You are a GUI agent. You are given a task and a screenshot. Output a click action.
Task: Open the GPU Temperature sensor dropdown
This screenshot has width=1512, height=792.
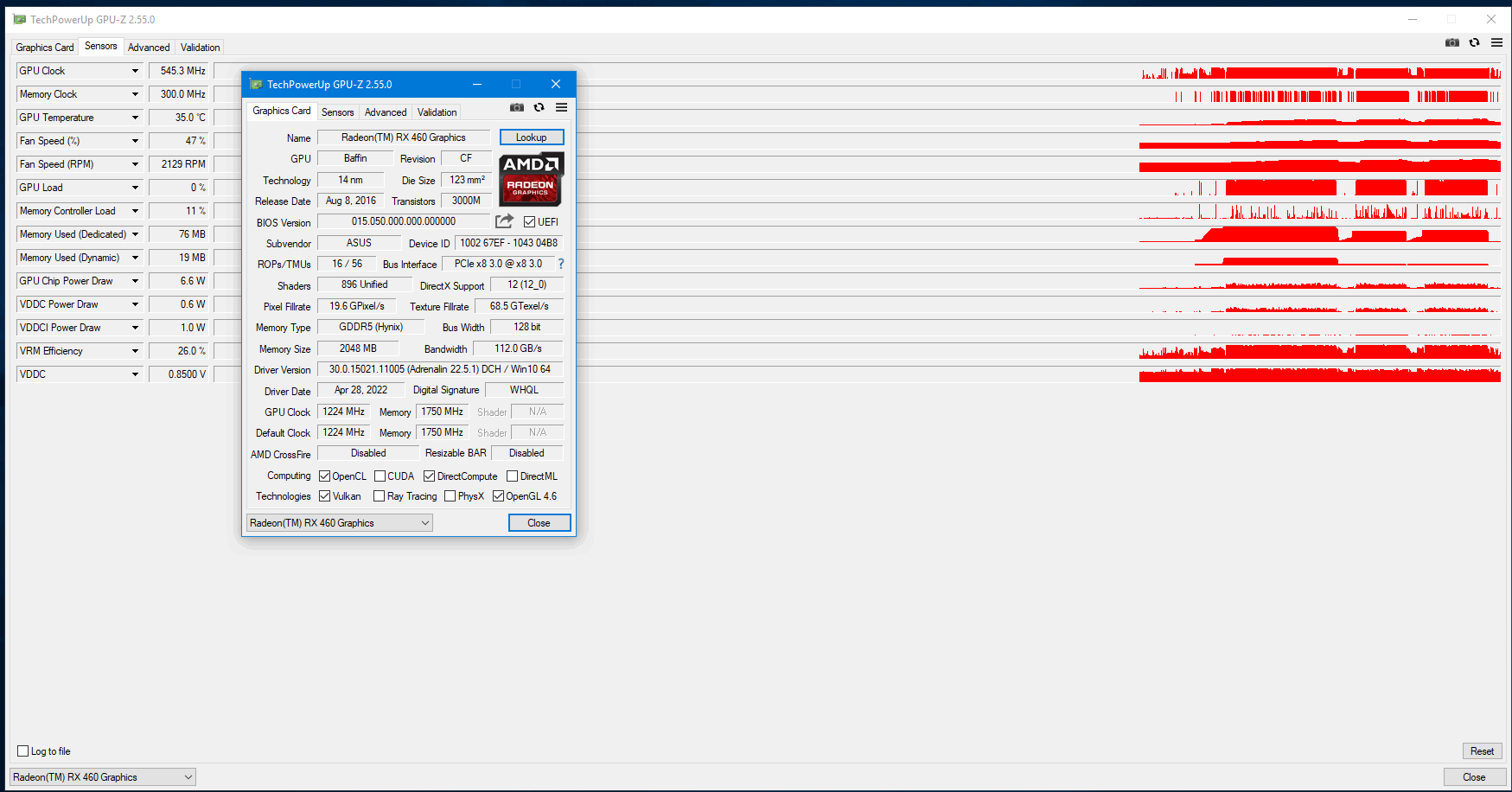tap(135, 118)
